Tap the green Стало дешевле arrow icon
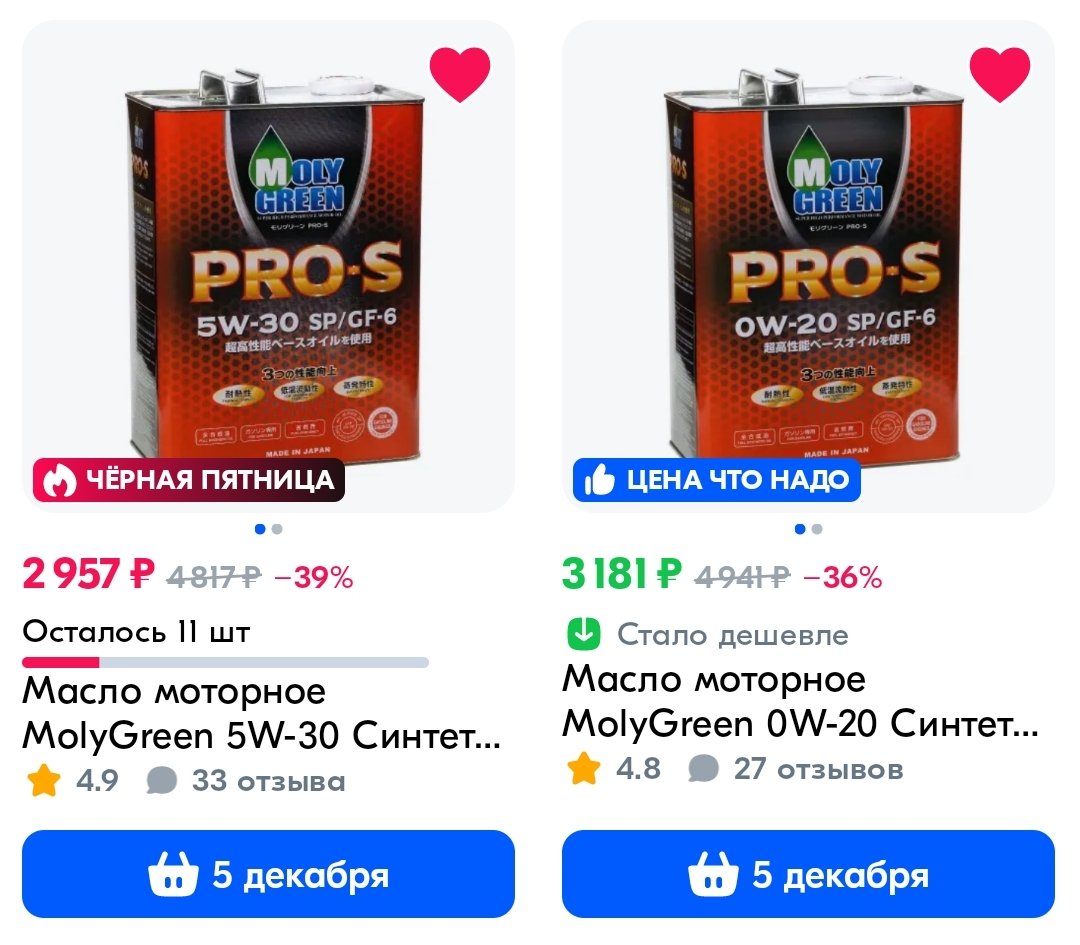 583,634
